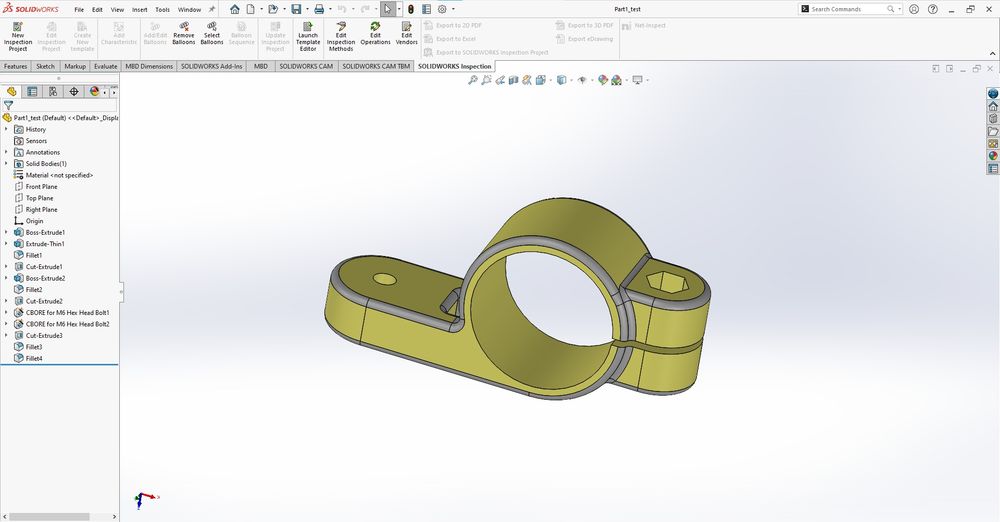The width and height of the screenshot is (1000, 522).
Task: Switch to the Sketch tab
Action: click(46, 66)
